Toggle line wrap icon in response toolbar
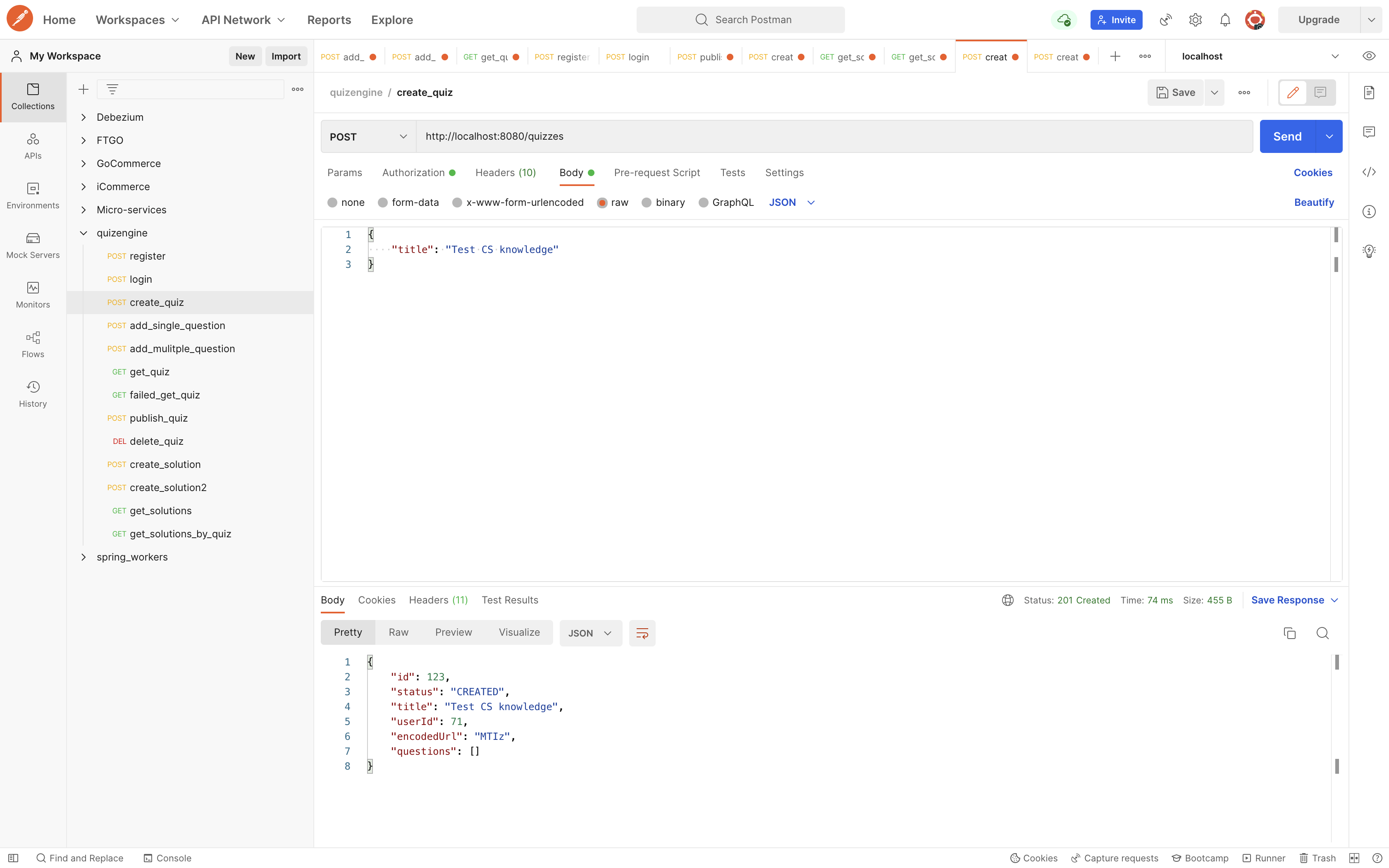Viewport: 1389px width, 868px height. click(x=642, y=633)
